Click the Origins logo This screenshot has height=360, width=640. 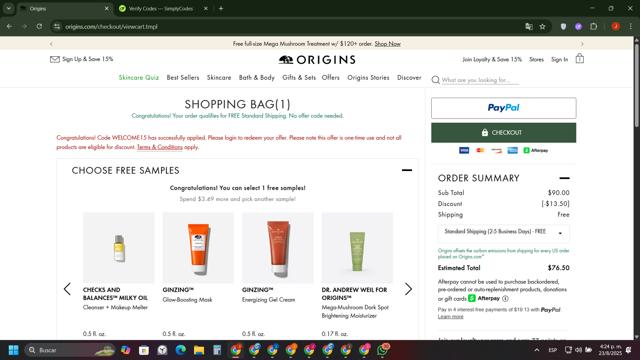[x=317, y=60]
